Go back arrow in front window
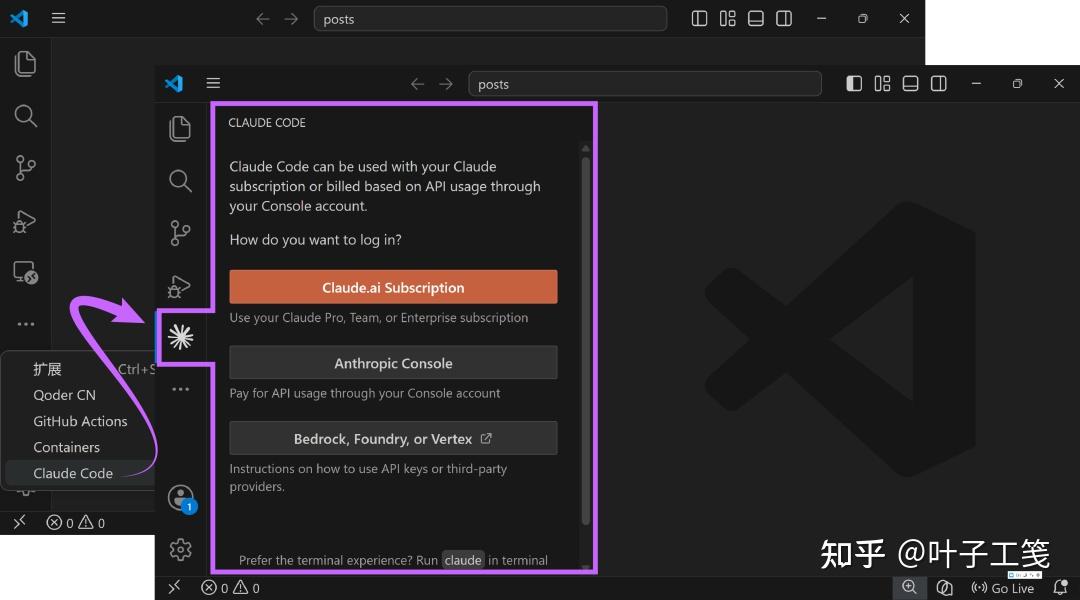Image resolution: width=1080 pixels, height=600 pixels. point(417,84)
